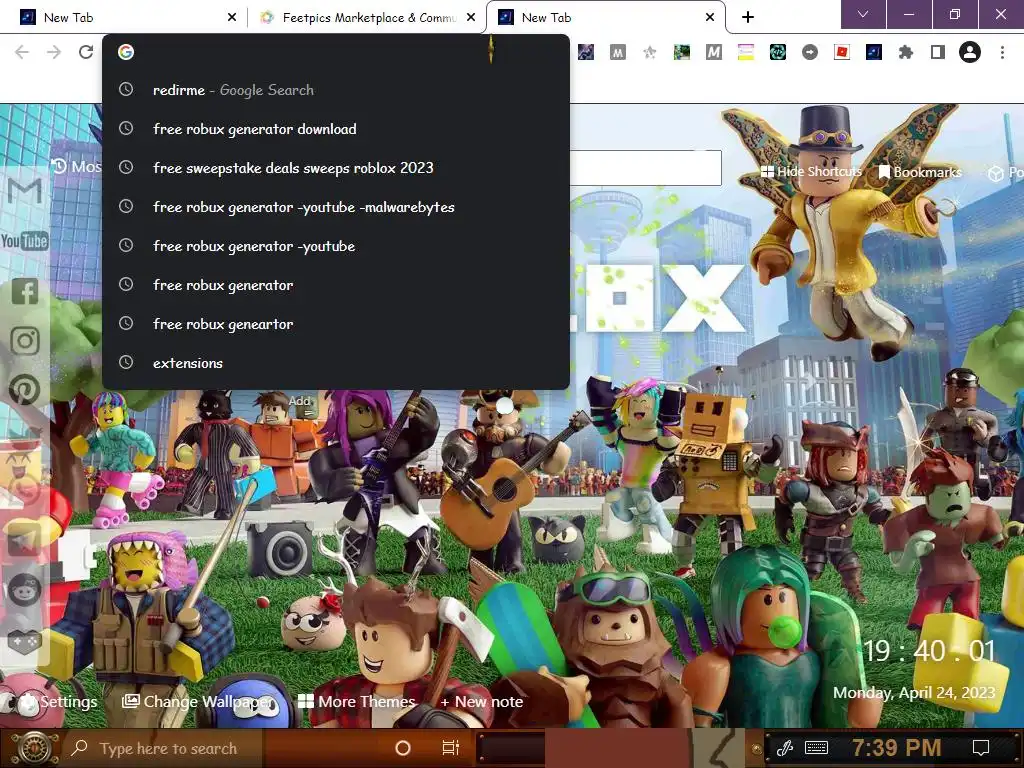Viewport: 1024px width, 768px height.
Task: Open the Chrome three-dot menu
Action: (1002, 52)
